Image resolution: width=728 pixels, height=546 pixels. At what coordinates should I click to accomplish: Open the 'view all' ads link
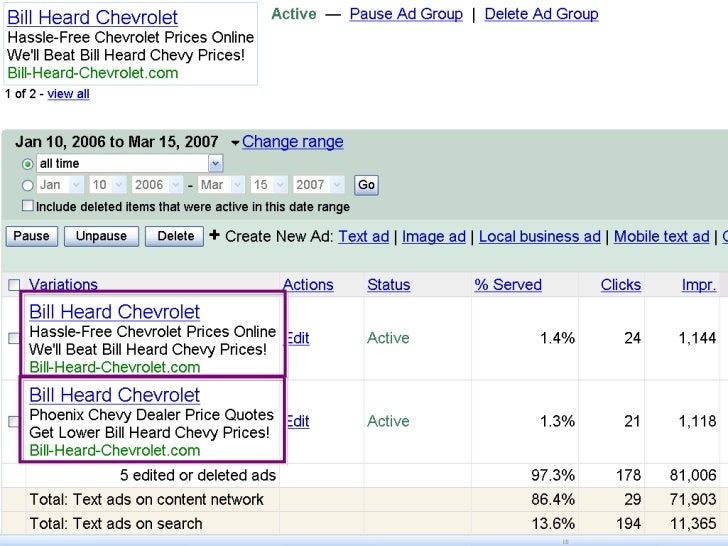coord(68,94)
